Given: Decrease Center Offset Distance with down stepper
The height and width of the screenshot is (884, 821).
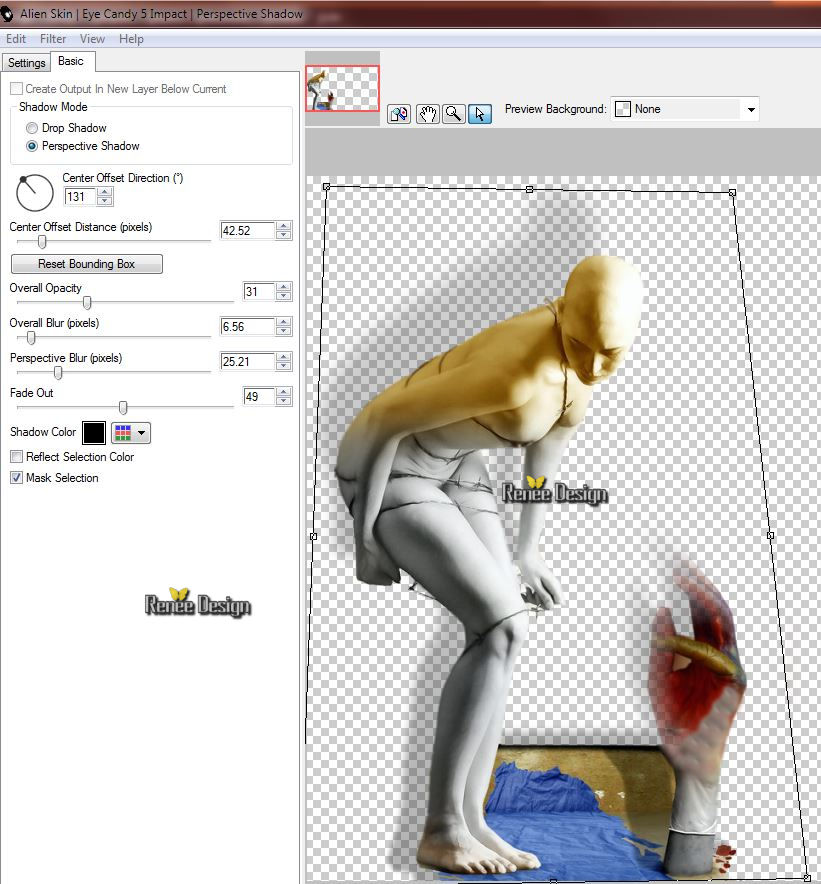Looking at the screenshot, I should (284, 235).
